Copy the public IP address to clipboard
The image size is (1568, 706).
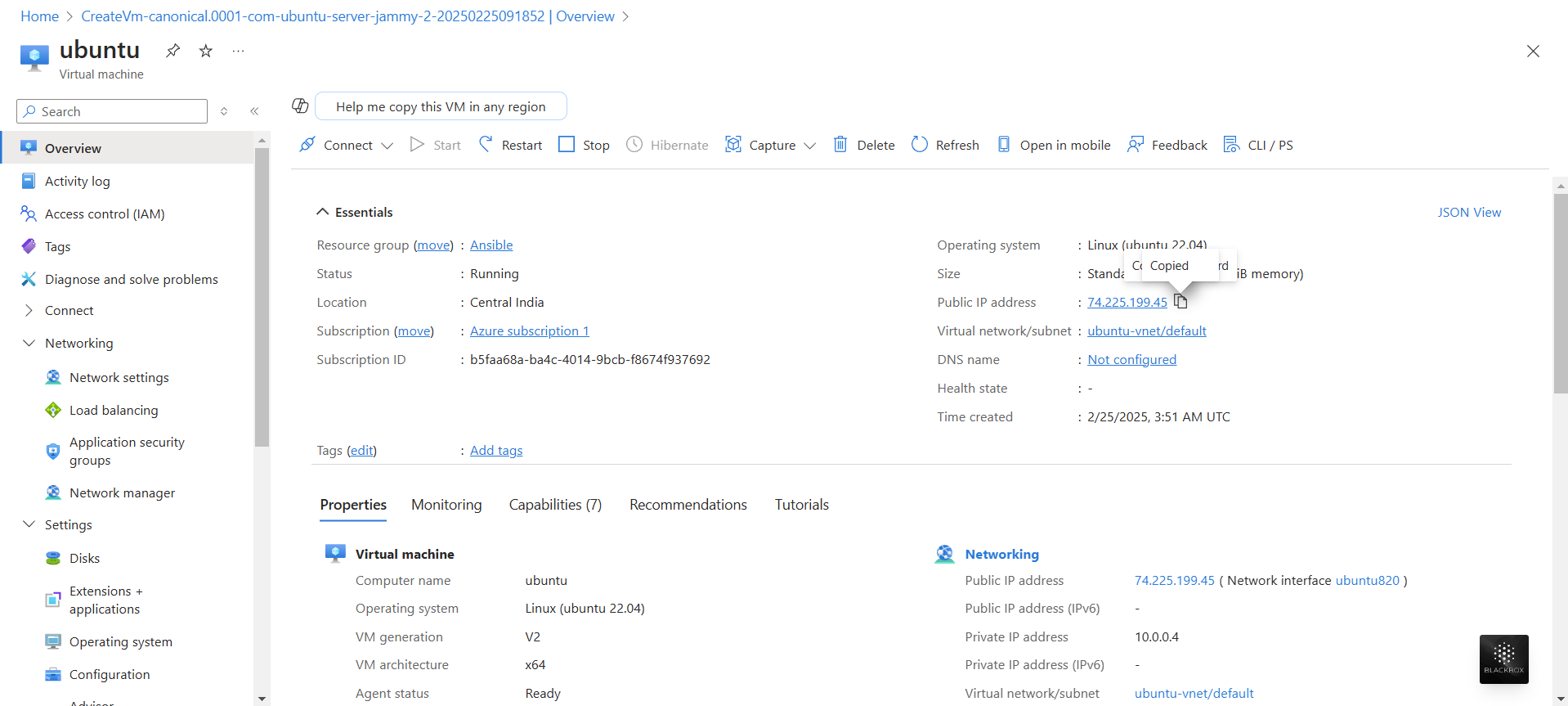[1180, 302]
